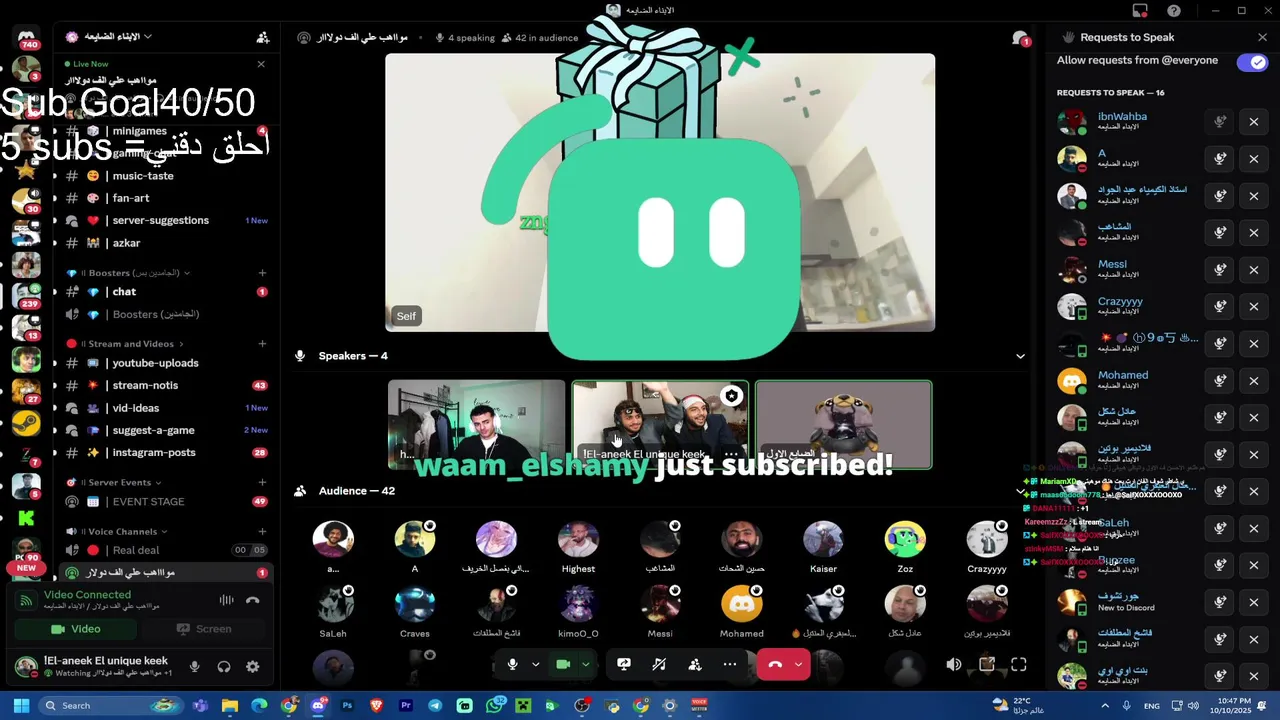1280x720 pixels.
Task: Collapse the Audience section
Action: click(x=1020, y=491)
